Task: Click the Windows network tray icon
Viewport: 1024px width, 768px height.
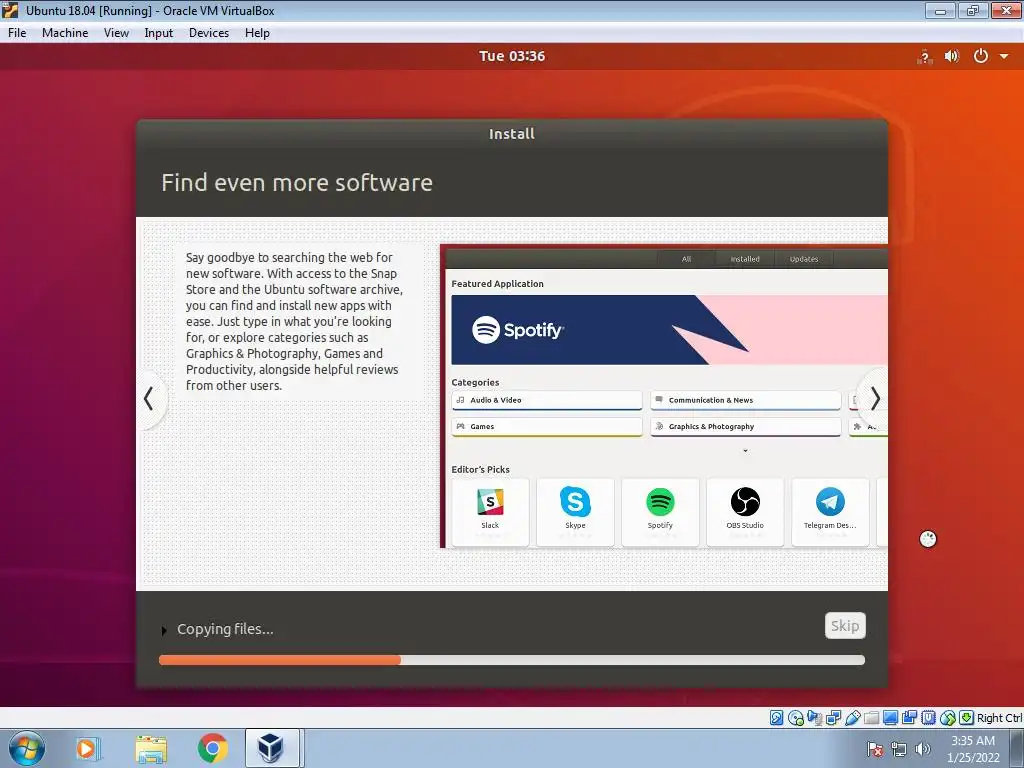Action: pos(899,749)
